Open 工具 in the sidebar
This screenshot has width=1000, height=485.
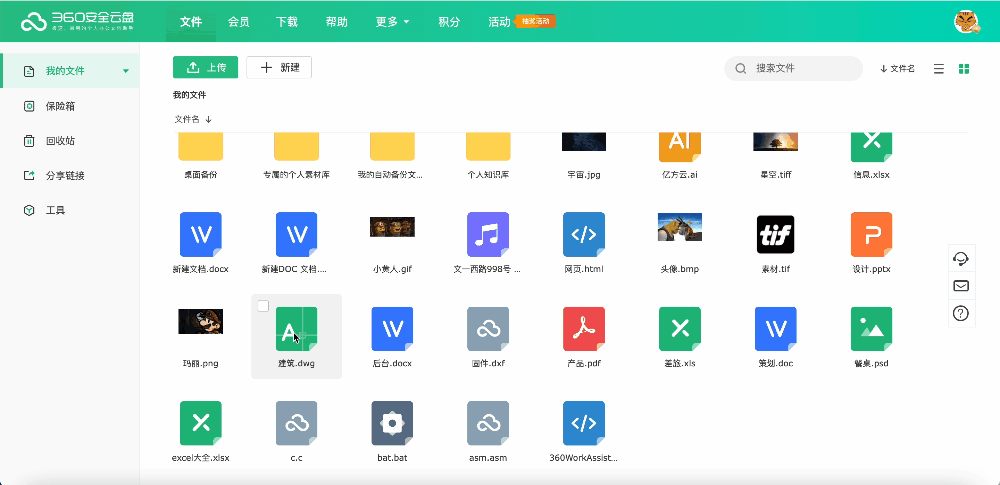point(55,210)
